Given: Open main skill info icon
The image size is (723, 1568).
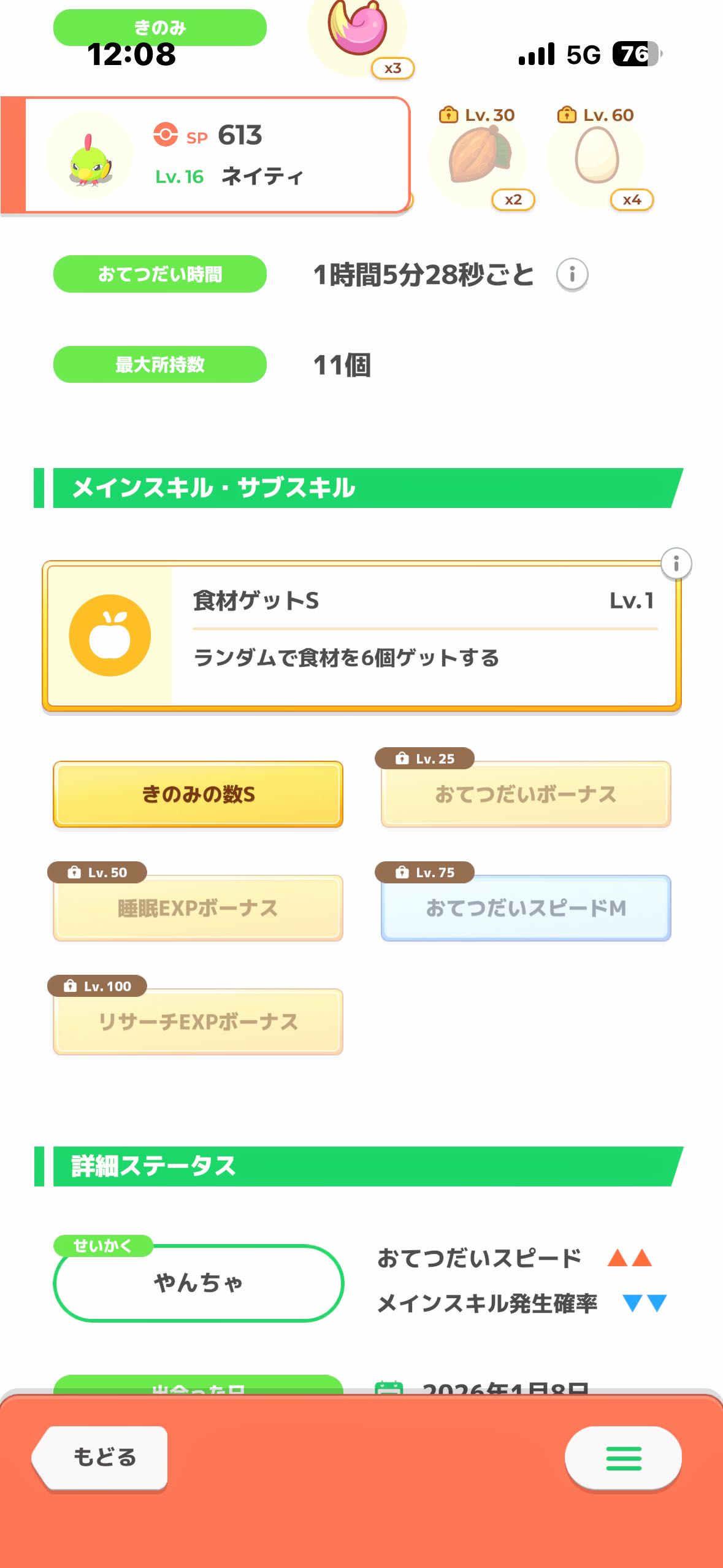Looking at the screenshot, I should point(676,563).
